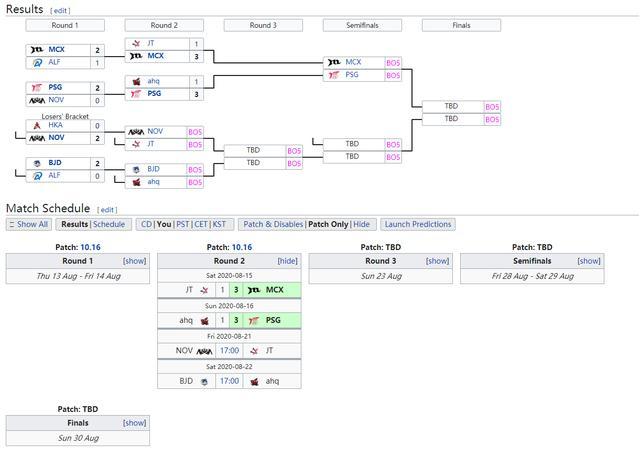Click BJD logo in schedule row
This screenshot has width=640, height=456.
204,381
